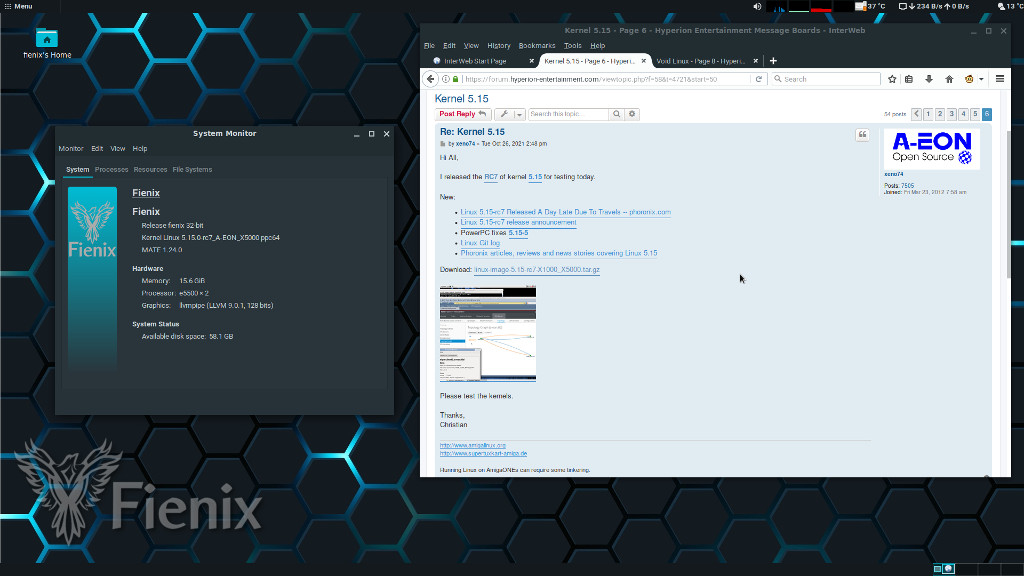Reload the current page
The height and width of the screenshot is (576, 1024).
click(x=758, y=79)
